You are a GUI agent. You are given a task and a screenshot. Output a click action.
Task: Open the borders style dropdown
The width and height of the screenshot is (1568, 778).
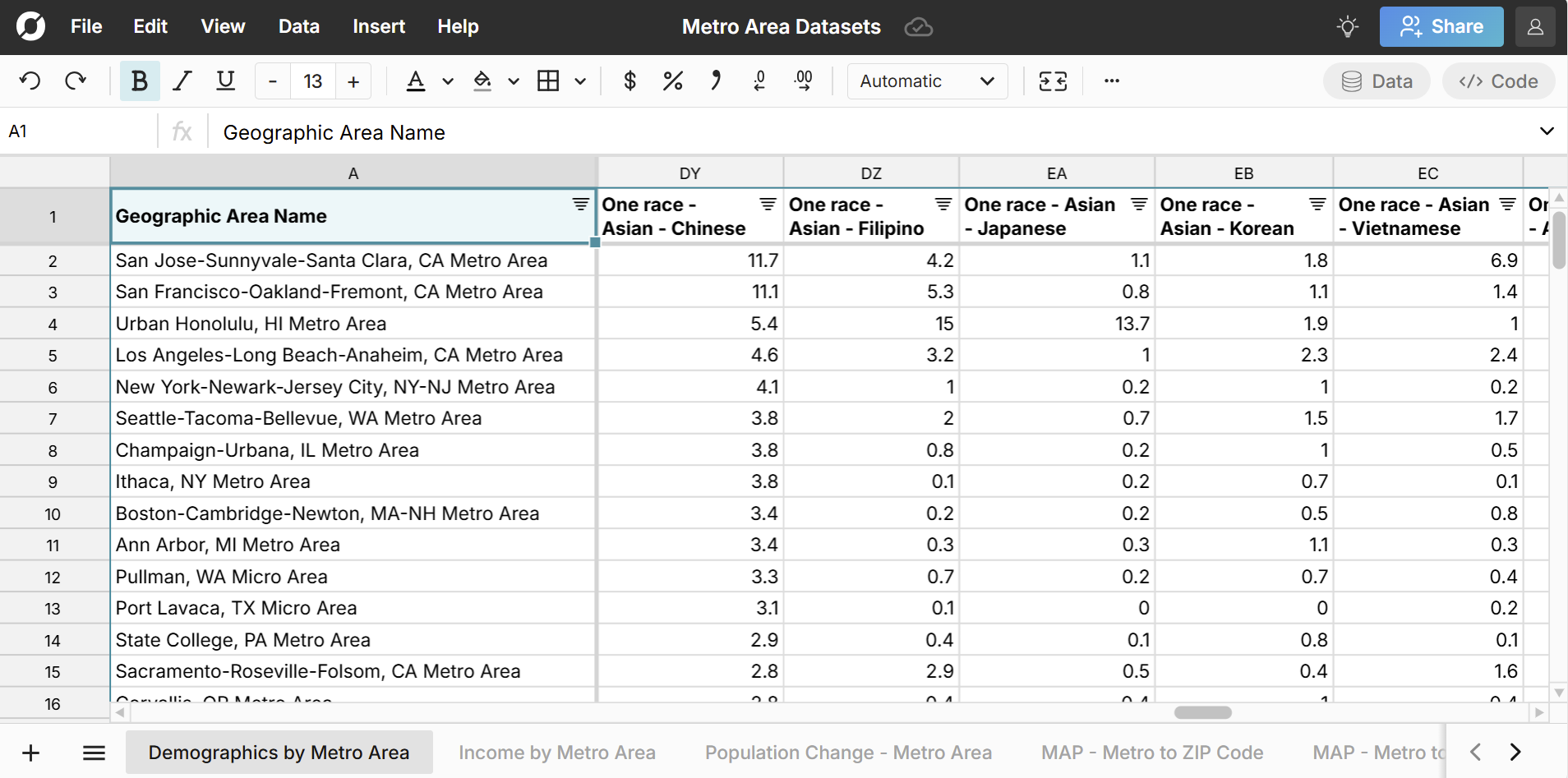click(581, 81)
